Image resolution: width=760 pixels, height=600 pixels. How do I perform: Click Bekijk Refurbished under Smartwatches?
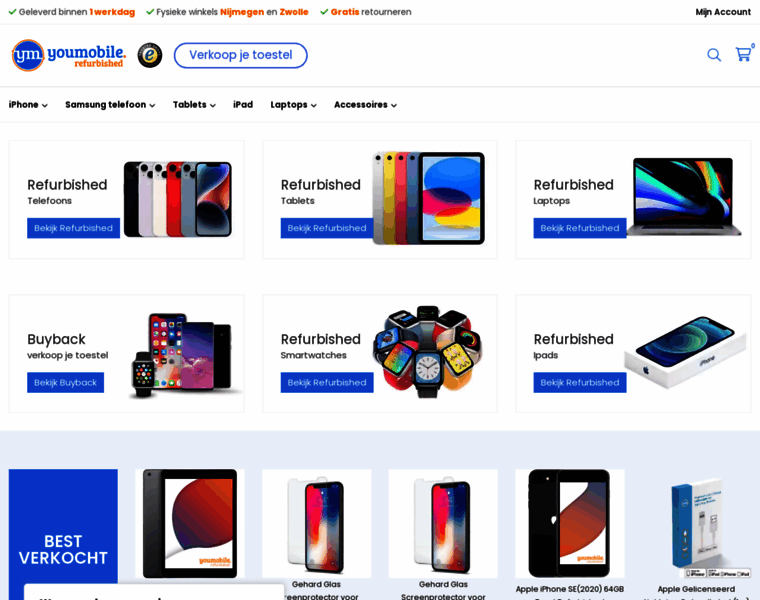327,382
